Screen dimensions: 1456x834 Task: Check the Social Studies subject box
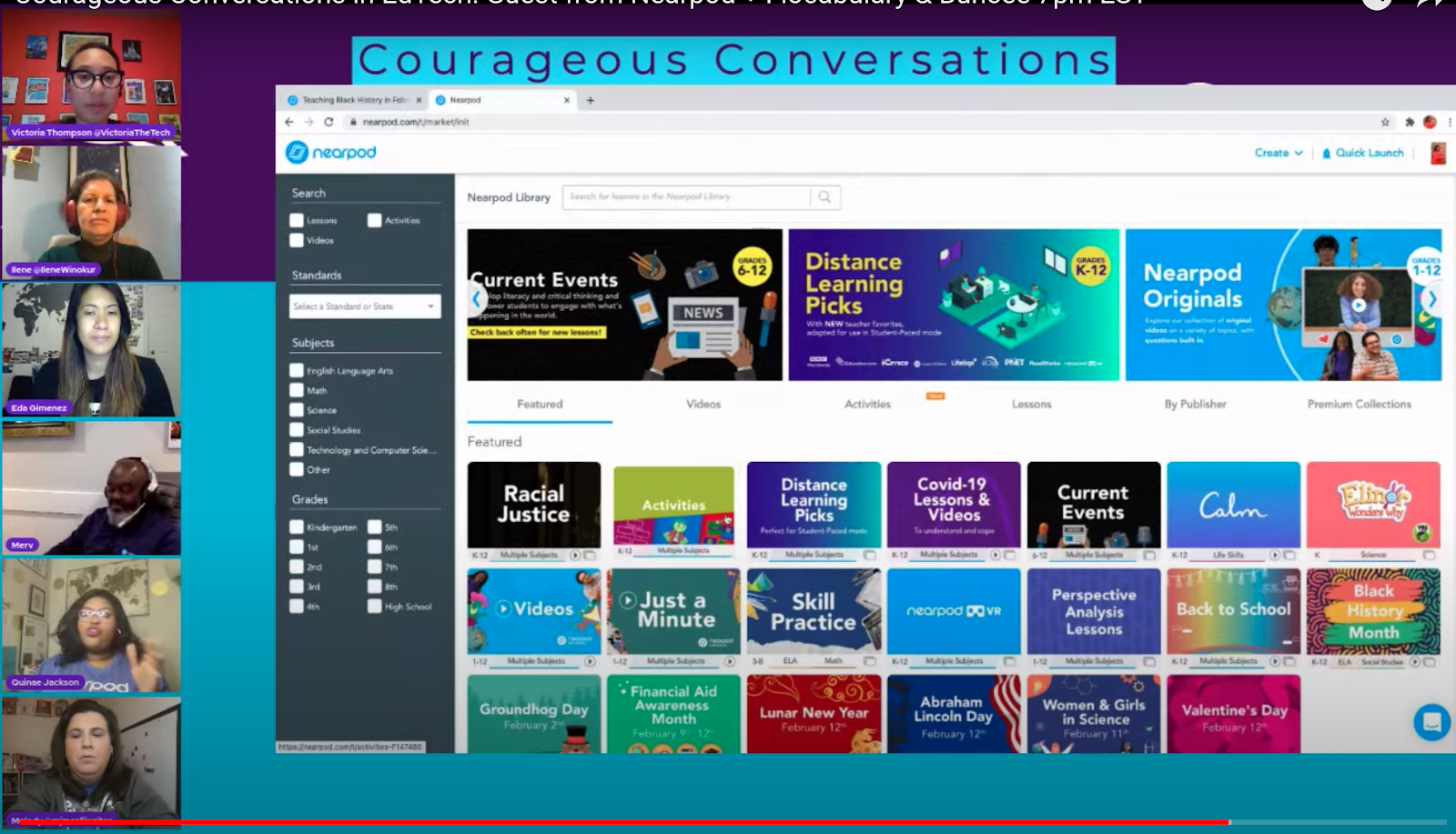pyautogui.click(x=297, y=430)
